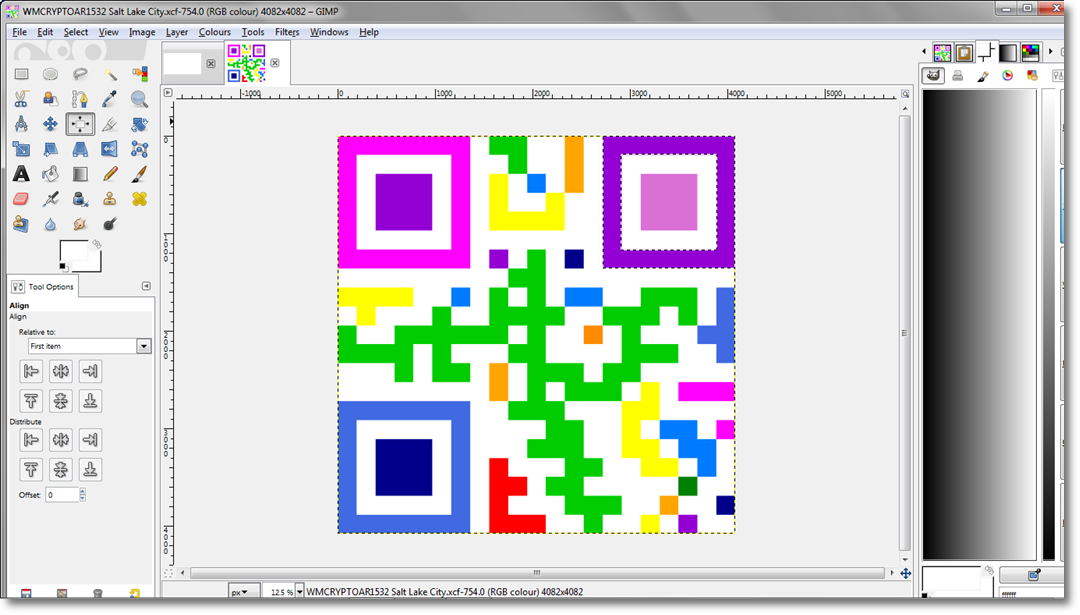
Task: Open the Tool Options tab configuration menu
Action: coord(146,286)
